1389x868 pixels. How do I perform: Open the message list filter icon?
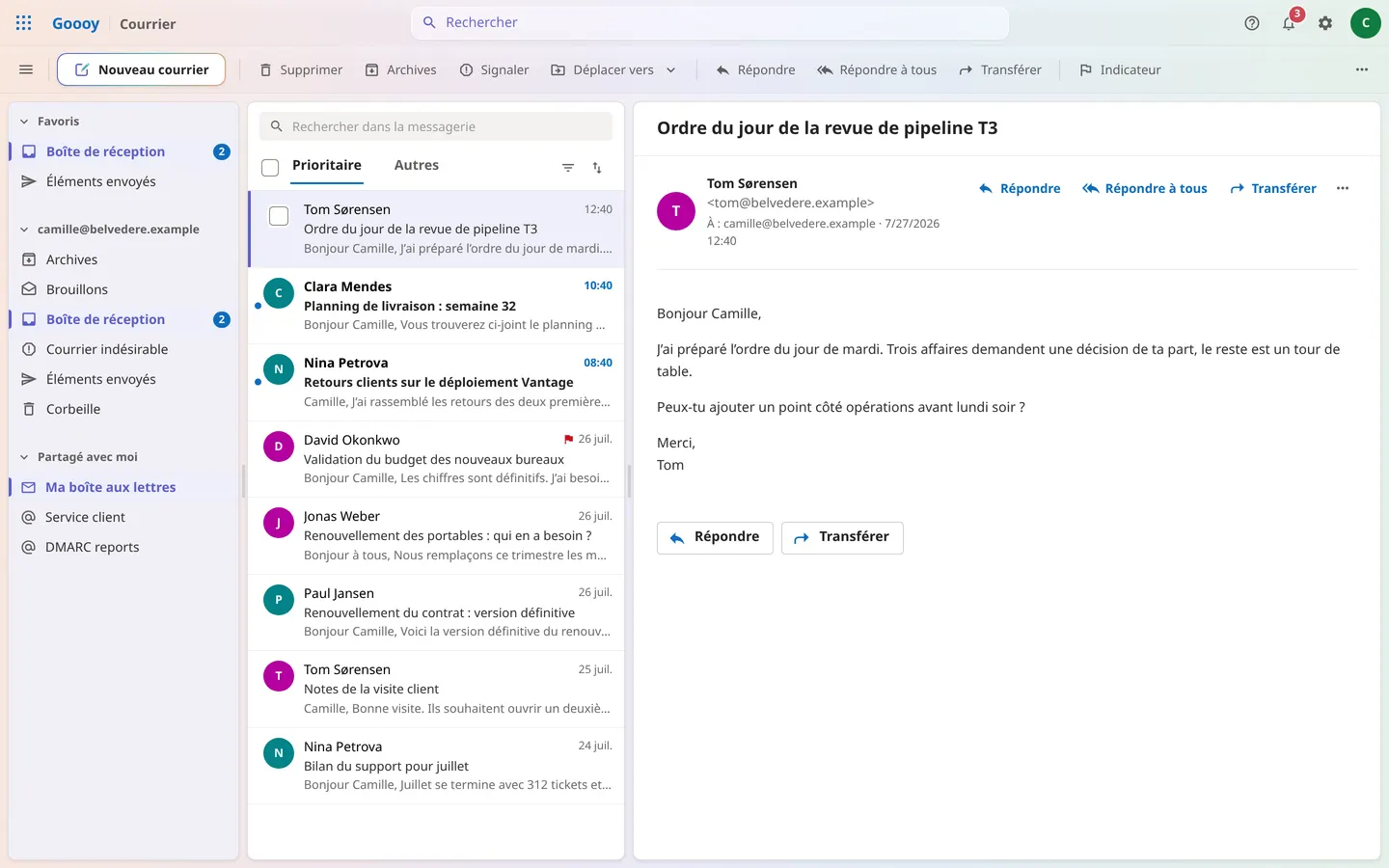(x=568, y=168)
